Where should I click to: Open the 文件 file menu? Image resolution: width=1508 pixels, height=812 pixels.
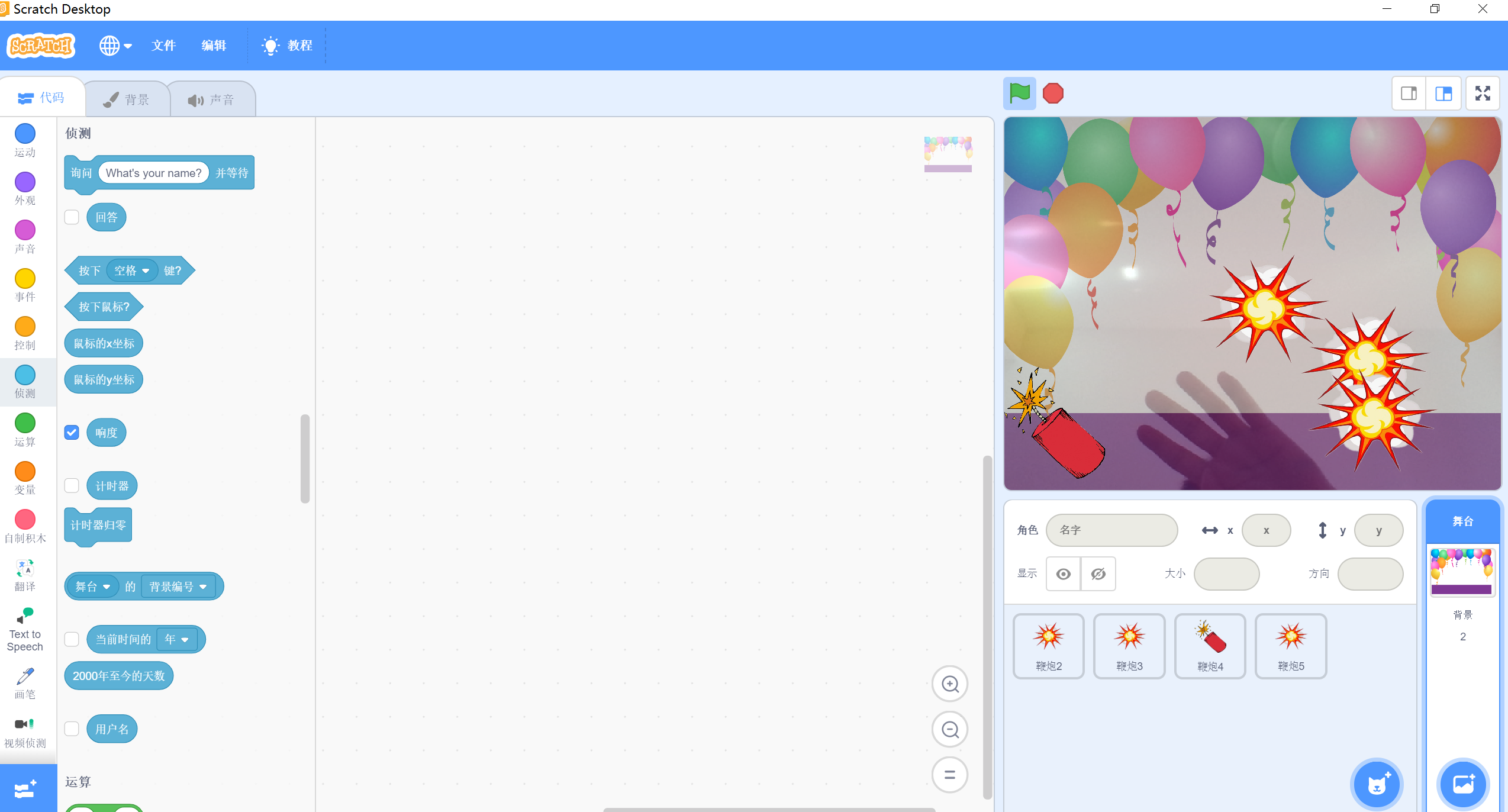coord(163,46)
